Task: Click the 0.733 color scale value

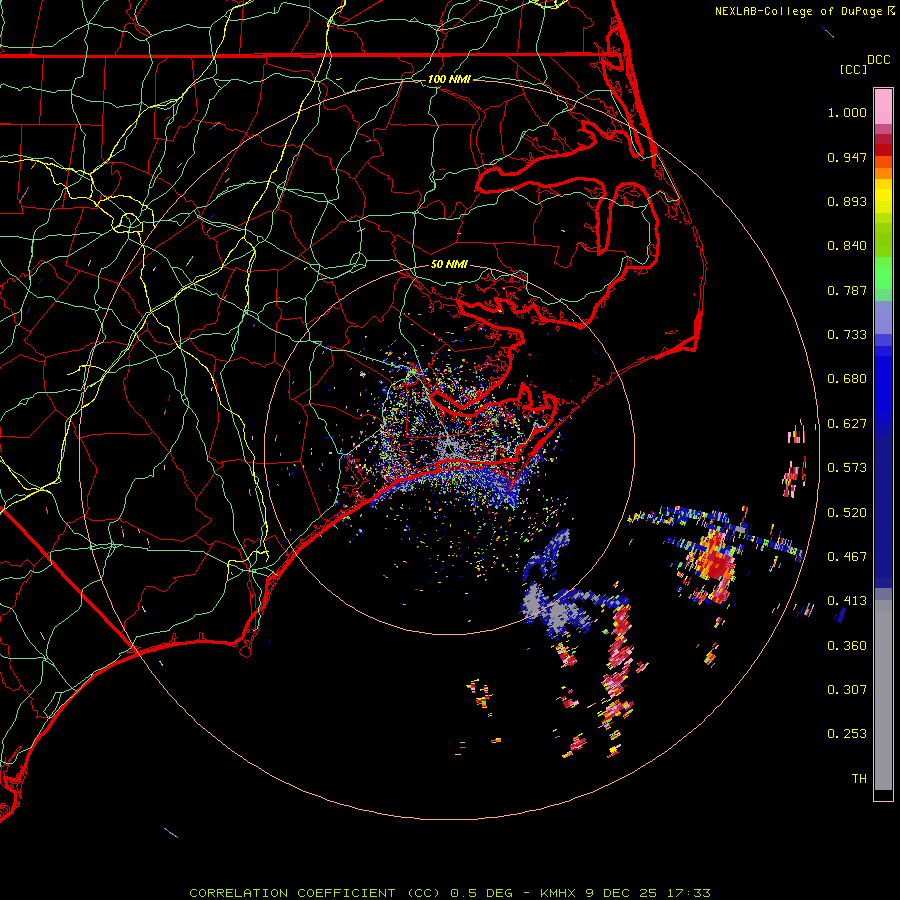Action: [847, 335]
